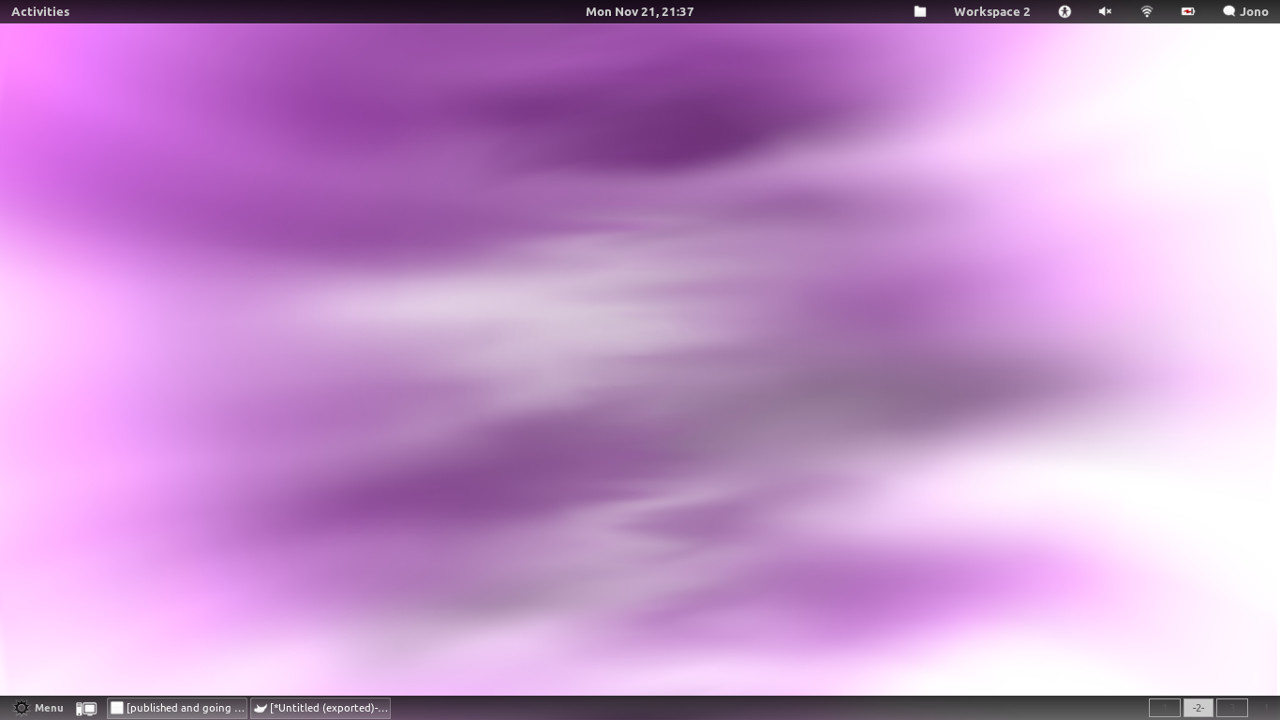This screenshot has height=720, width=1280.
Task: Open the Workspace 2 indicator menu
Action: 991,12
